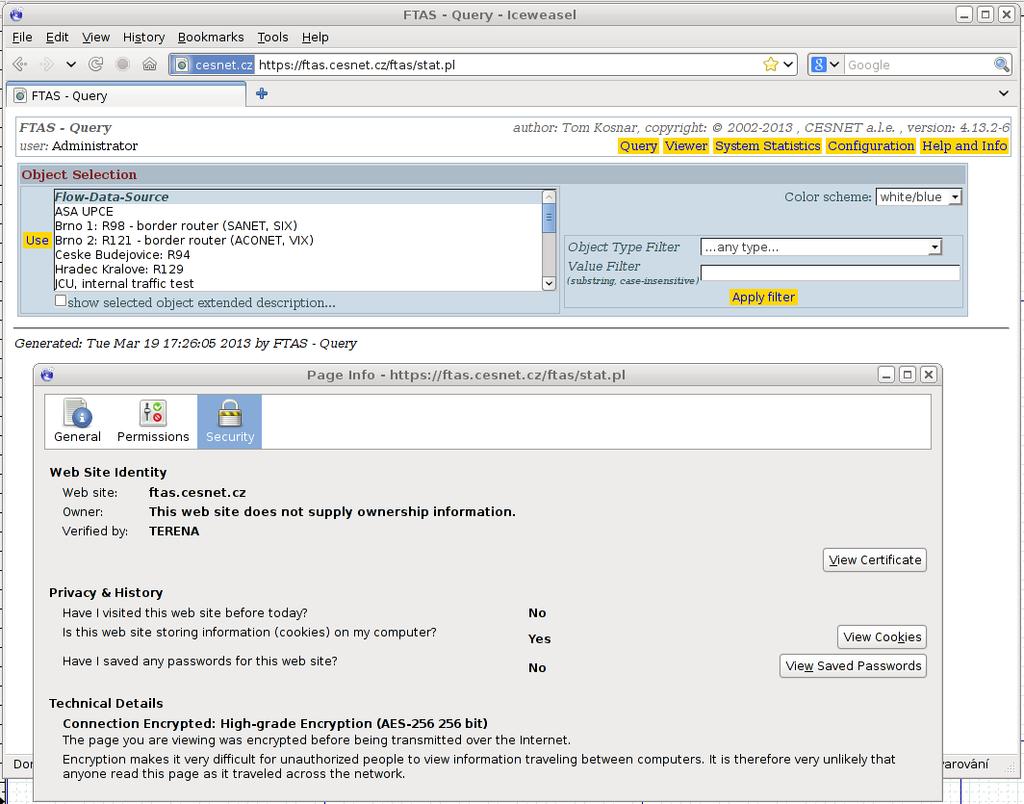The image size is (1024, 804).
Task: Open the Edit menu
Action: coord(57,37)
